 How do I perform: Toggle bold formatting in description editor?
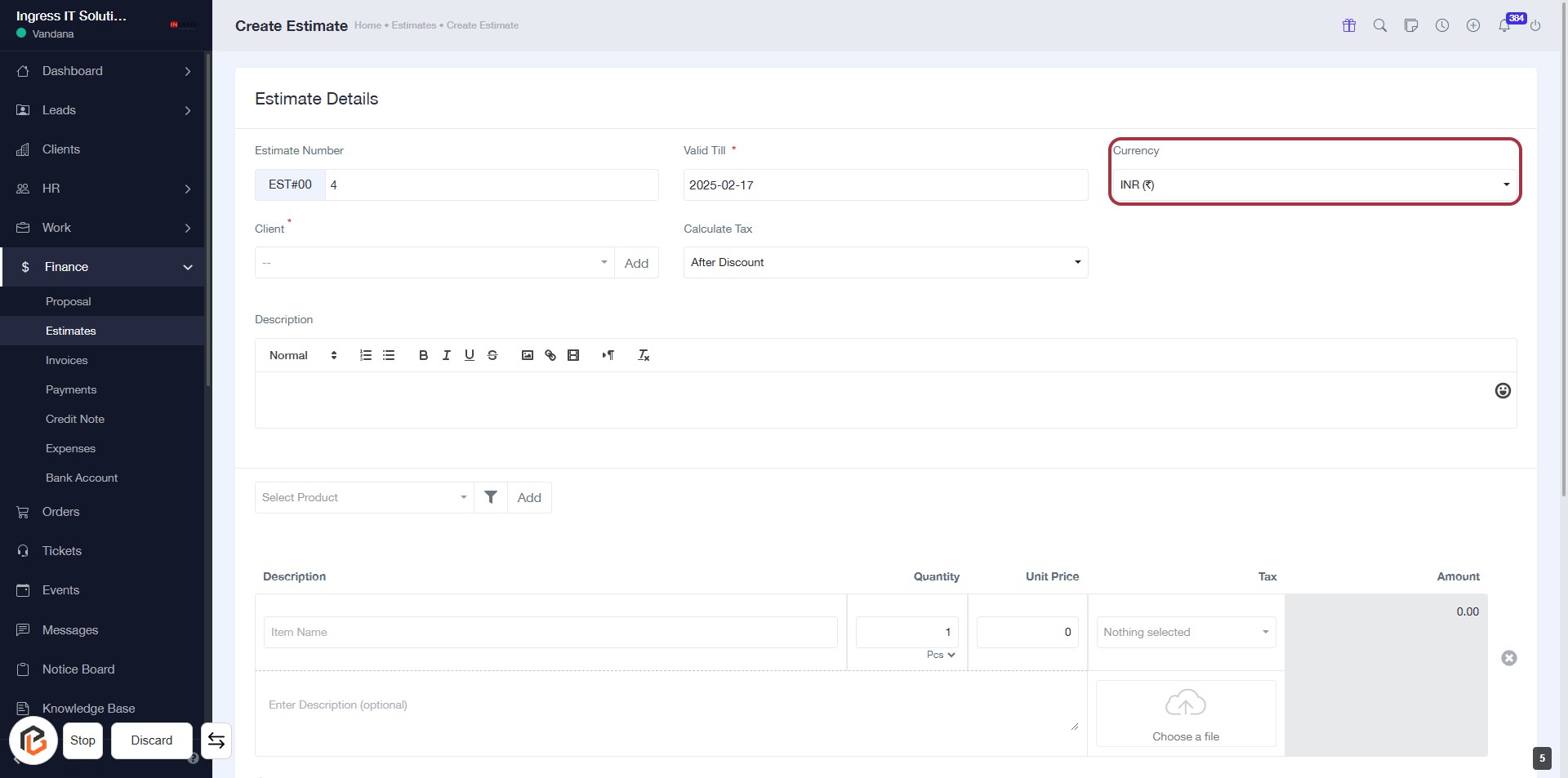pos(423,355)
